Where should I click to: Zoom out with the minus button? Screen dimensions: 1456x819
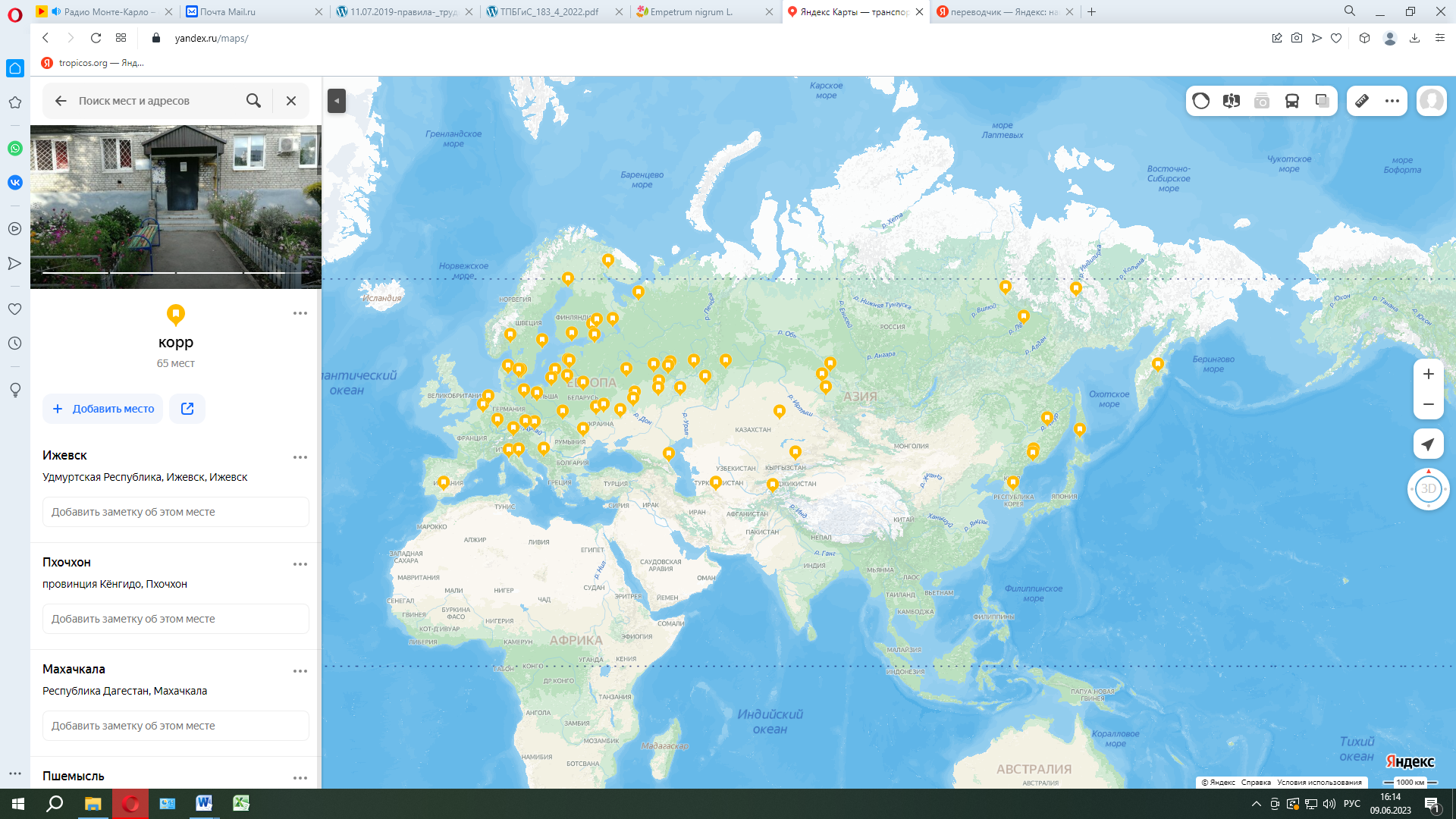click(x=1429, y=404)
